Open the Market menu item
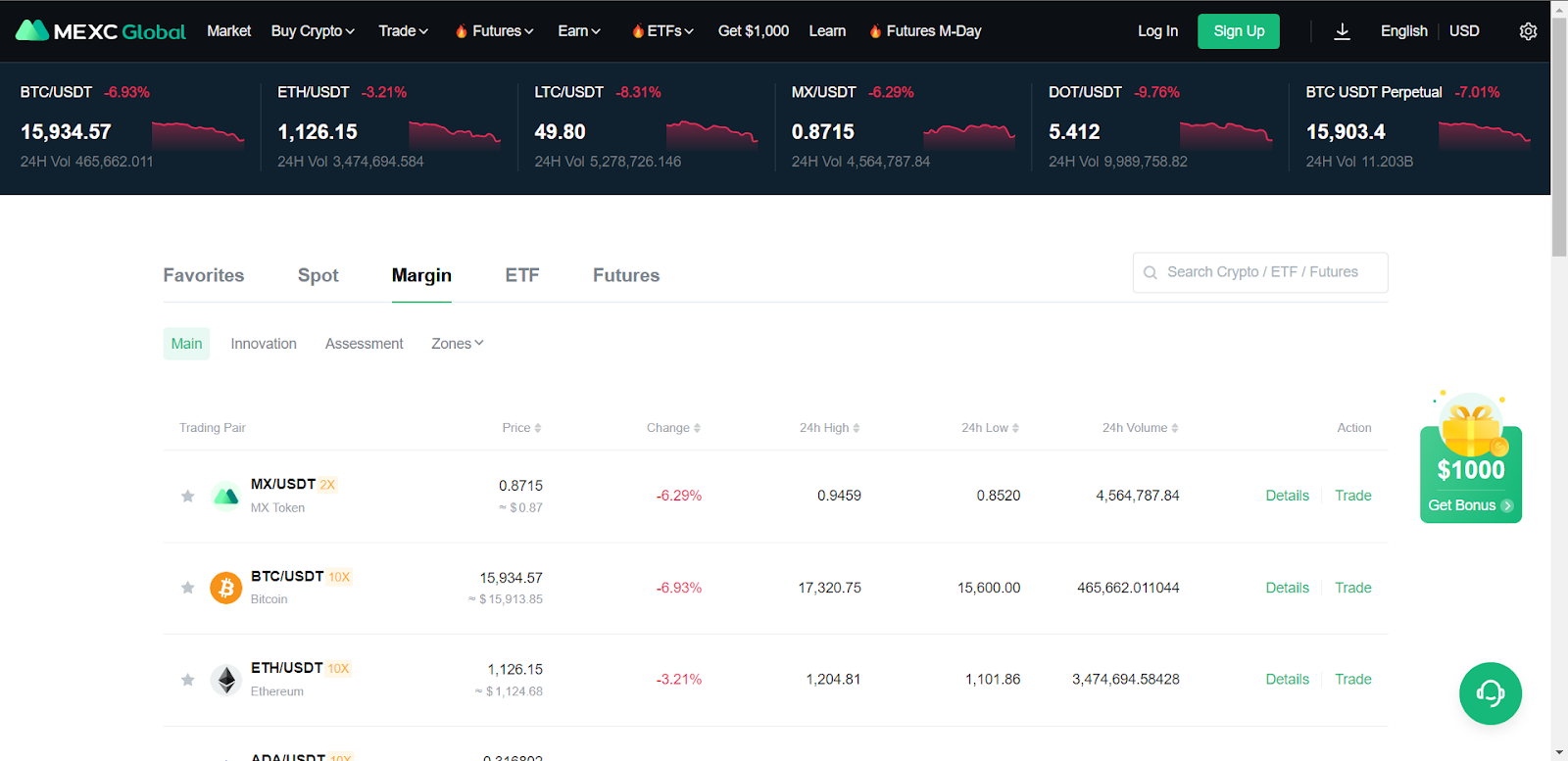This screenshot has height=761, width=1568. coord(229,31)
